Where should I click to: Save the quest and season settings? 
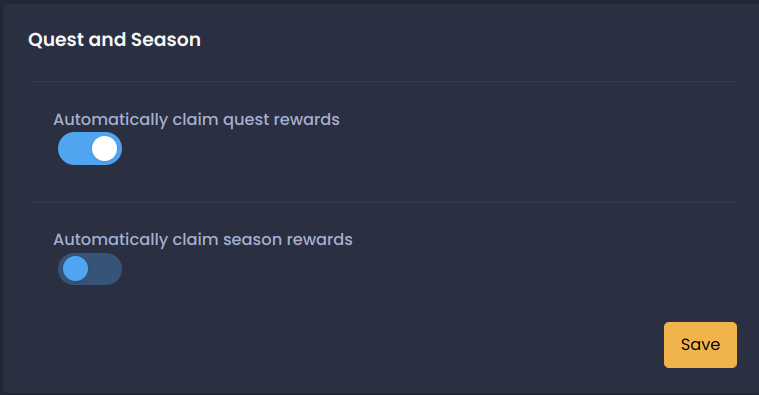[700, 345]
